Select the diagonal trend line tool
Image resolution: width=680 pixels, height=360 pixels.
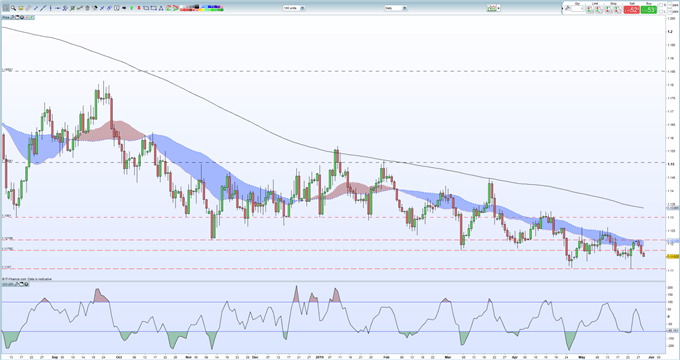click(x=43, y=8)
